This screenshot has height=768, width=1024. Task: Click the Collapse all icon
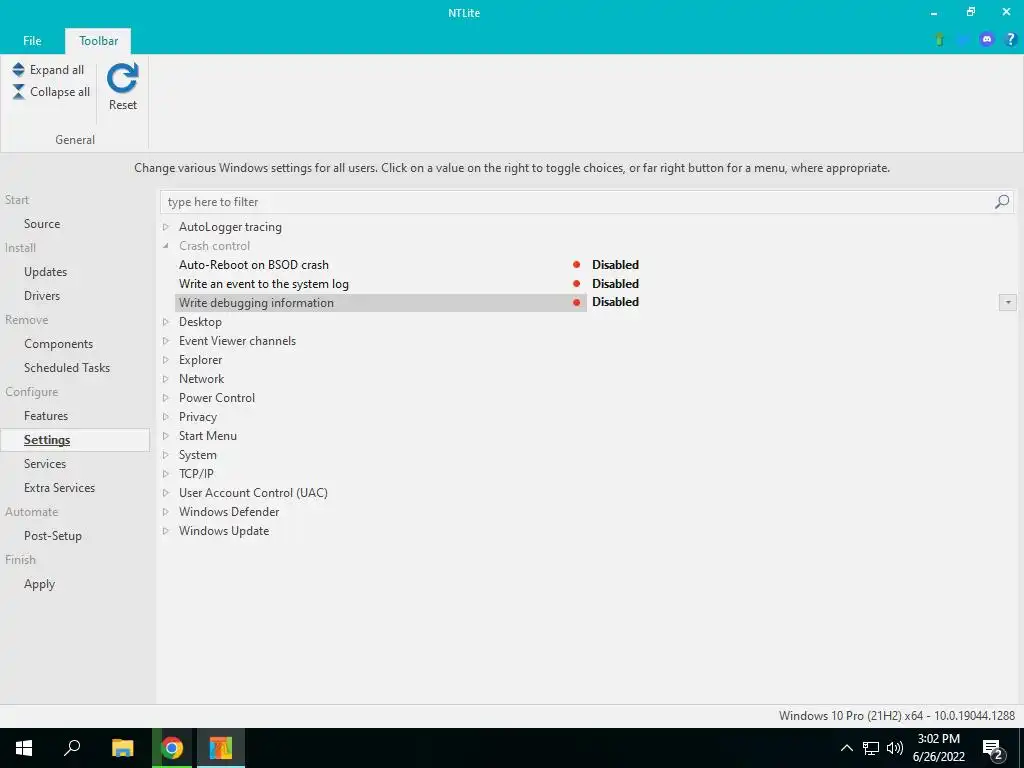(x=18, y=91)
